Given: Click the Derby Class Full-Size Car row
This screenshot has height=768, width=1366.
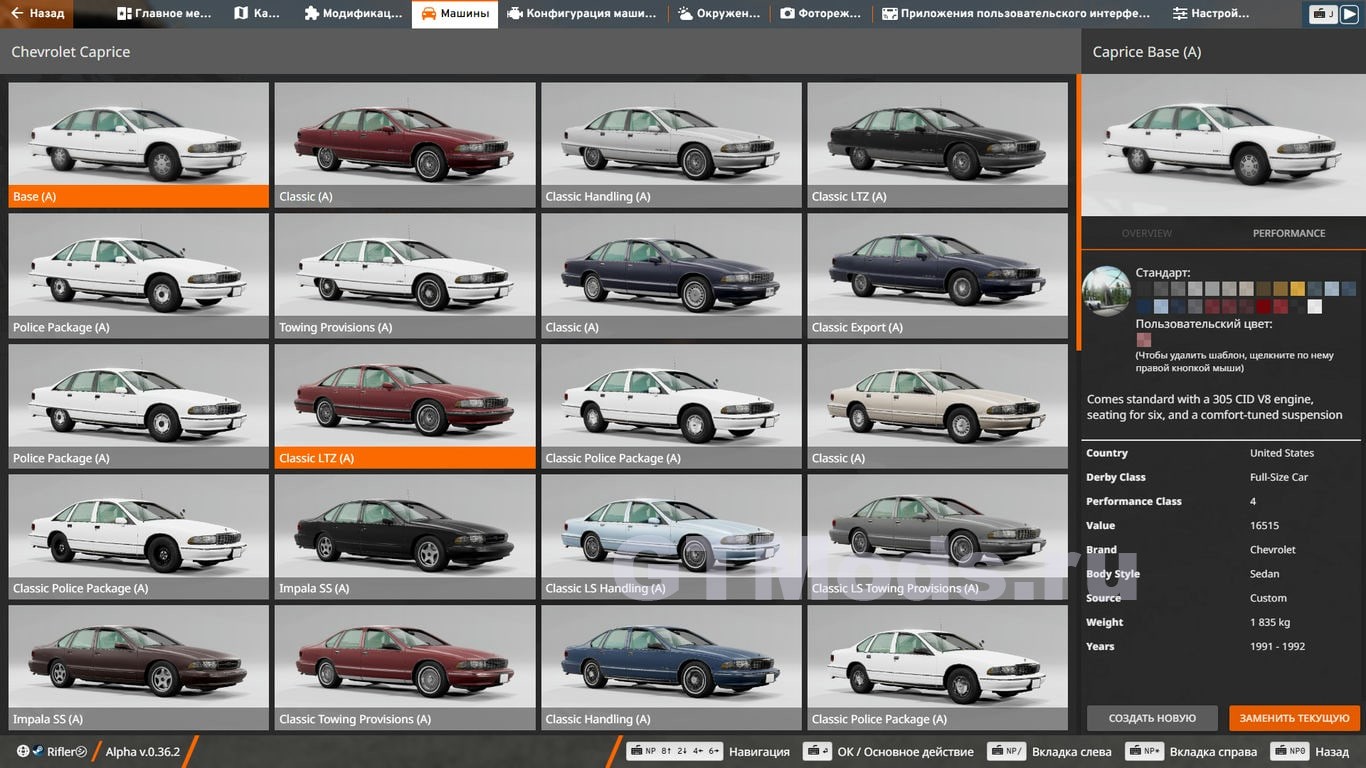Looking at the screenshot, I should (x=1223, y=477).
